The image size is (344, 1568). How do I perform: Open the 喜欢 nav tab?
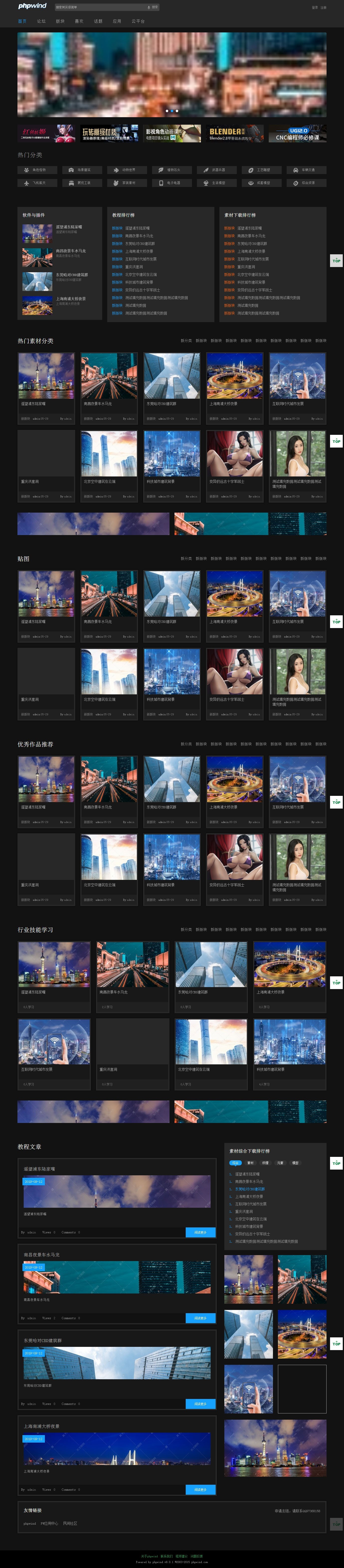click(x=79, y=21)
